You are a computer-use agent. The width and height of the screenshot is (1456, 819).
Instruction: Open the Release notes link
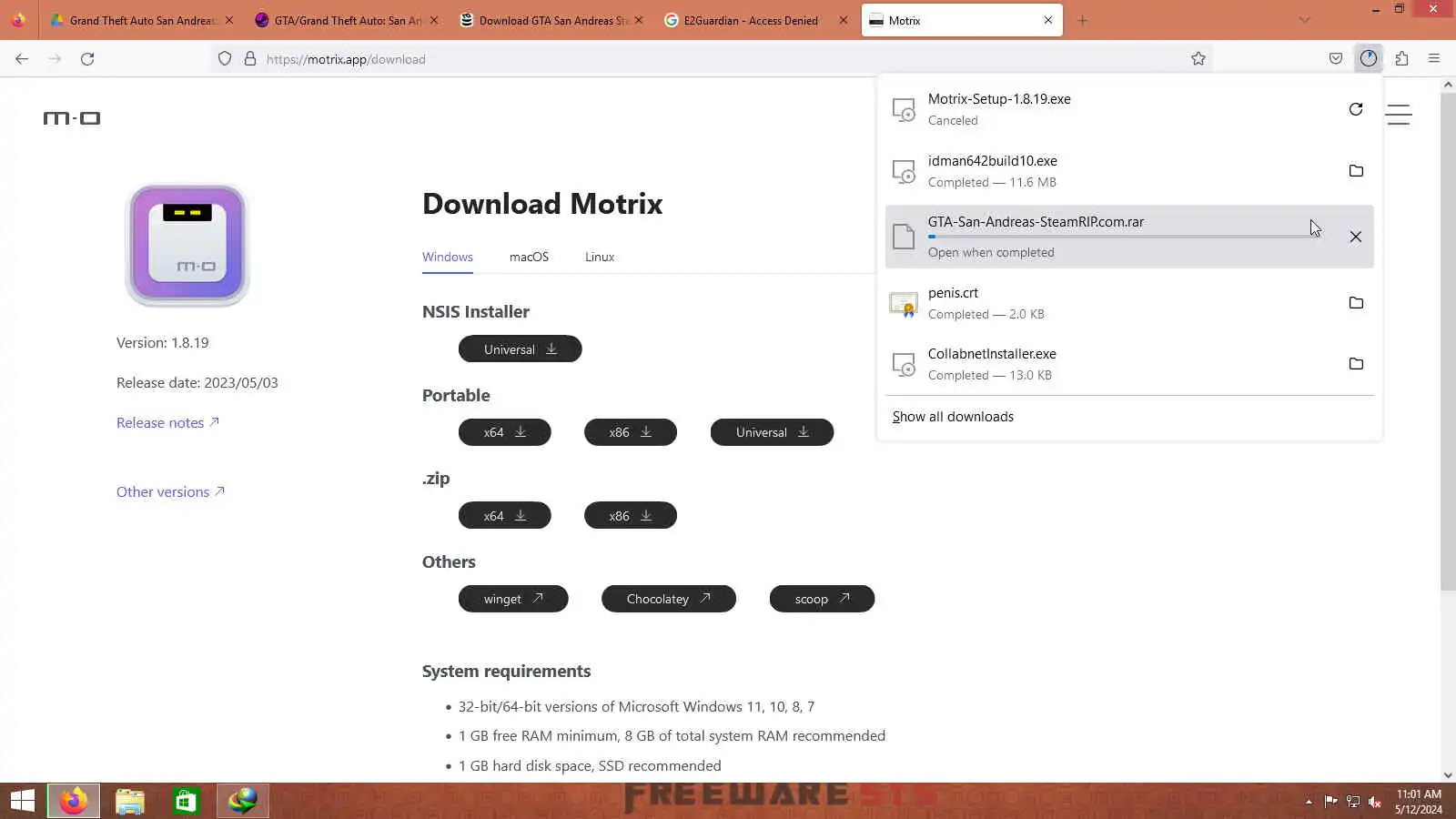click(167, 422)
